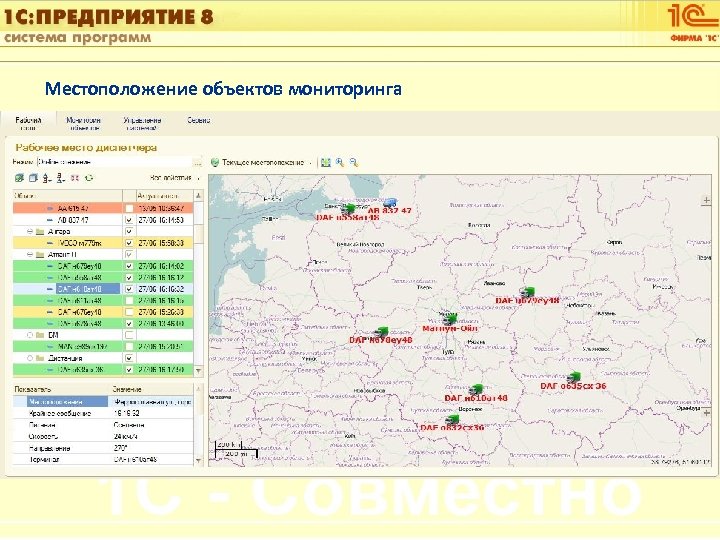Collapse the БМ group

point(30,335)
